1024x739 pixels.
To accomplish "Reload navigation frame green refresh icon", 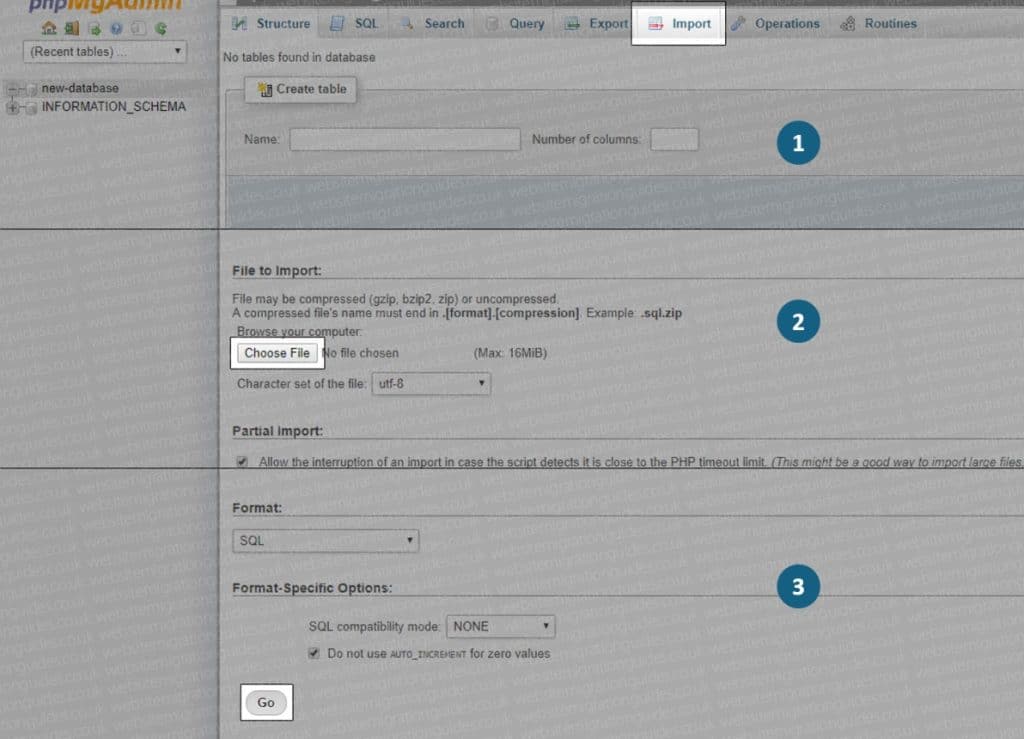I will [161, 29].
